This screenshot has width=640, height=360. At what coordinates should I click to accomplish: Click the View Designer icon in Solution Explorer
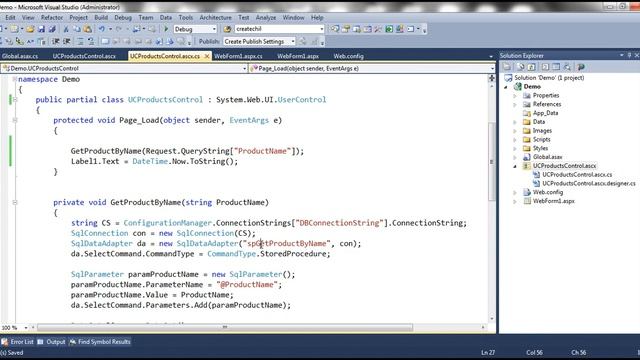coord(556,67)
